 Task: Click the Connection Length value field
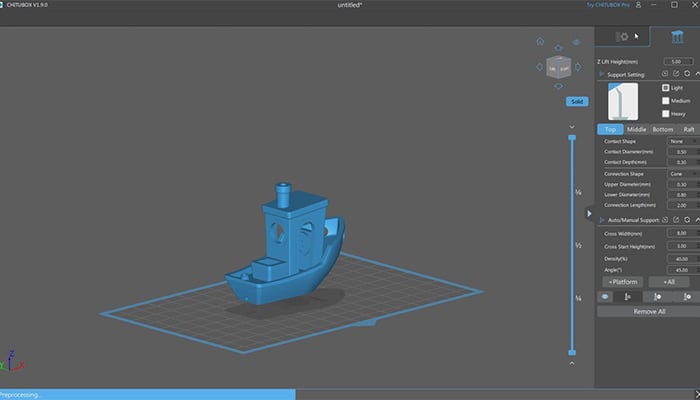tap(682, 205)
